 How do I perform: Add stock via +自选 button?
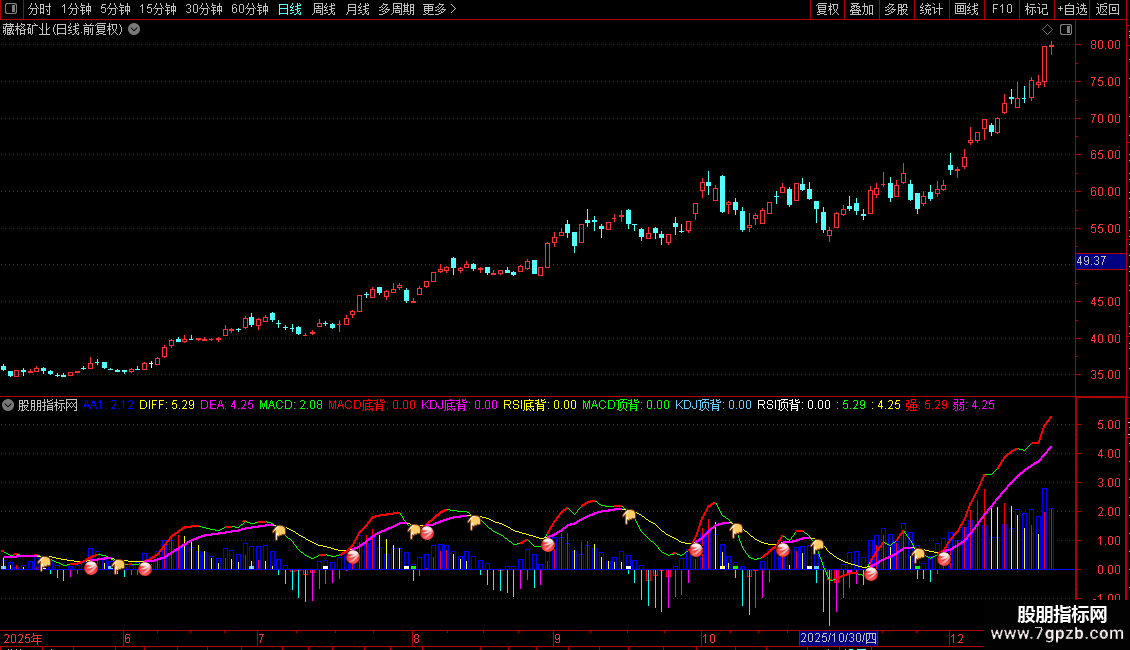pos(1072,9)
